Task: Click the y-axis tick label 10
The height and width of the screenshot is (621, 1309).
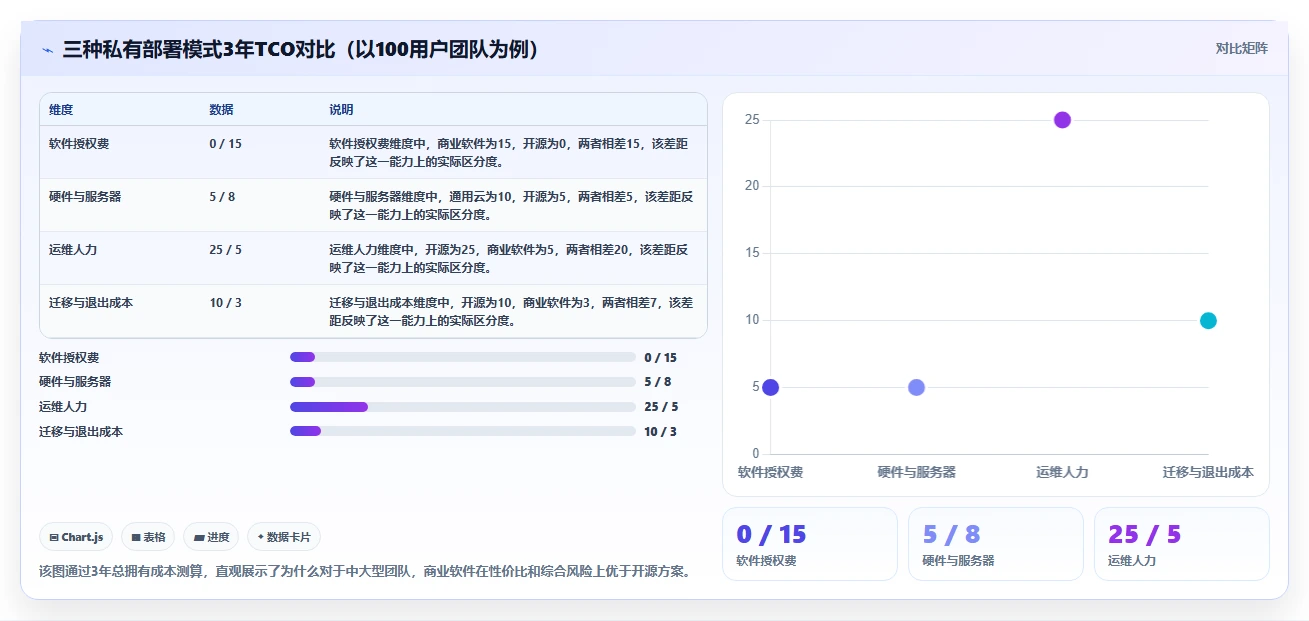Action: point(752,320)
